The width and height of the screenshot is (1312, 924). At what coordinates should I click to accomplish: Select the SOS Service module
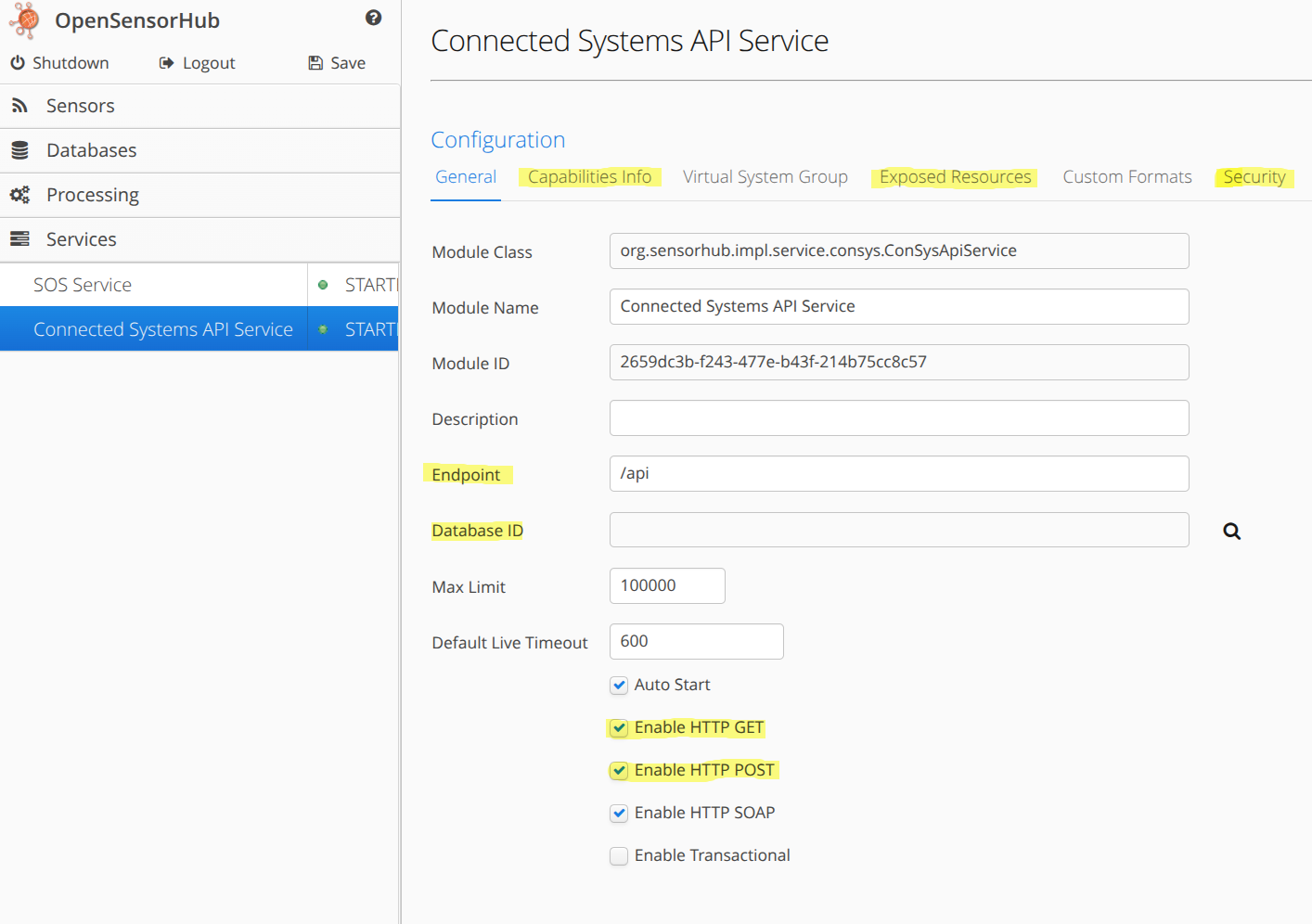click(84, 284)
